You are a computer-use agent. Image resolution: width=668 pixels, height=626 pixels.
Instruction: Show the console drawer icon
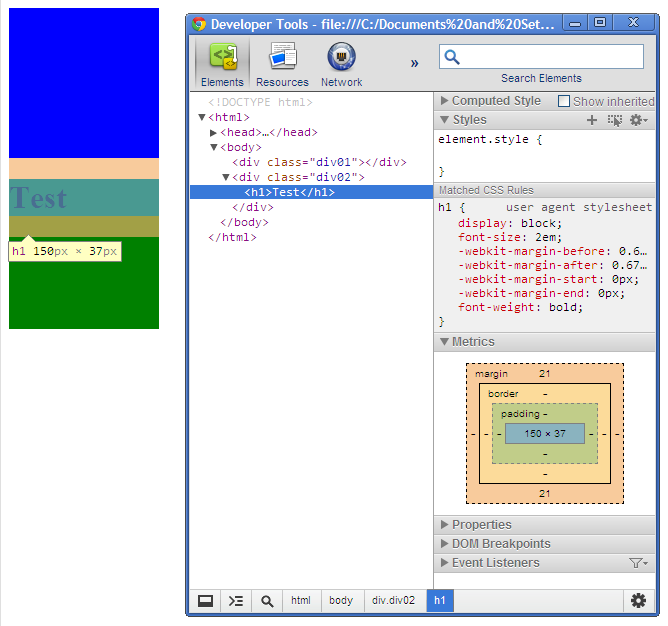pyautogui.click(x=236, y=601)
